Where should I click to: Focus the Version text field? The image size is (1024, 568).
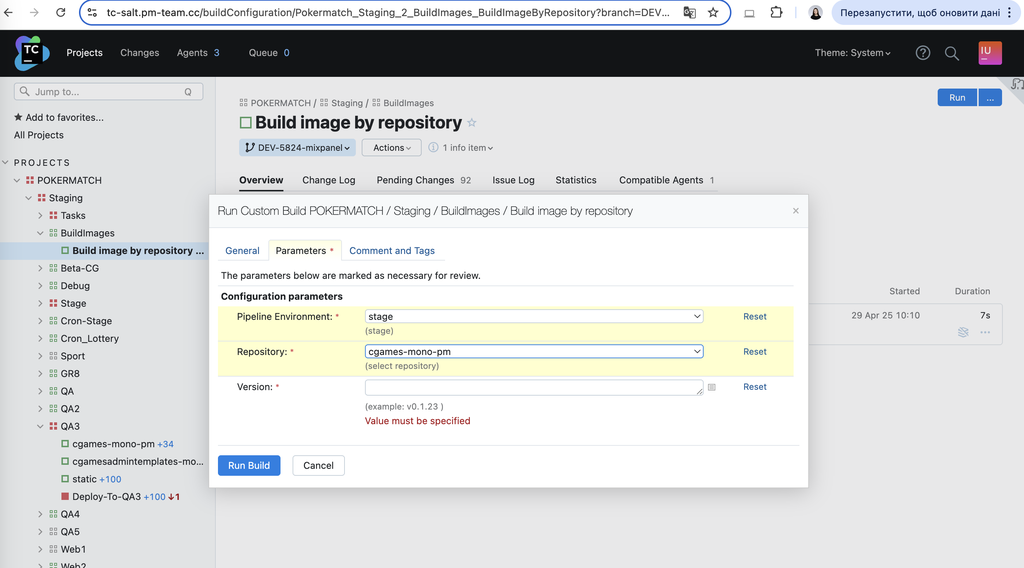534,388
